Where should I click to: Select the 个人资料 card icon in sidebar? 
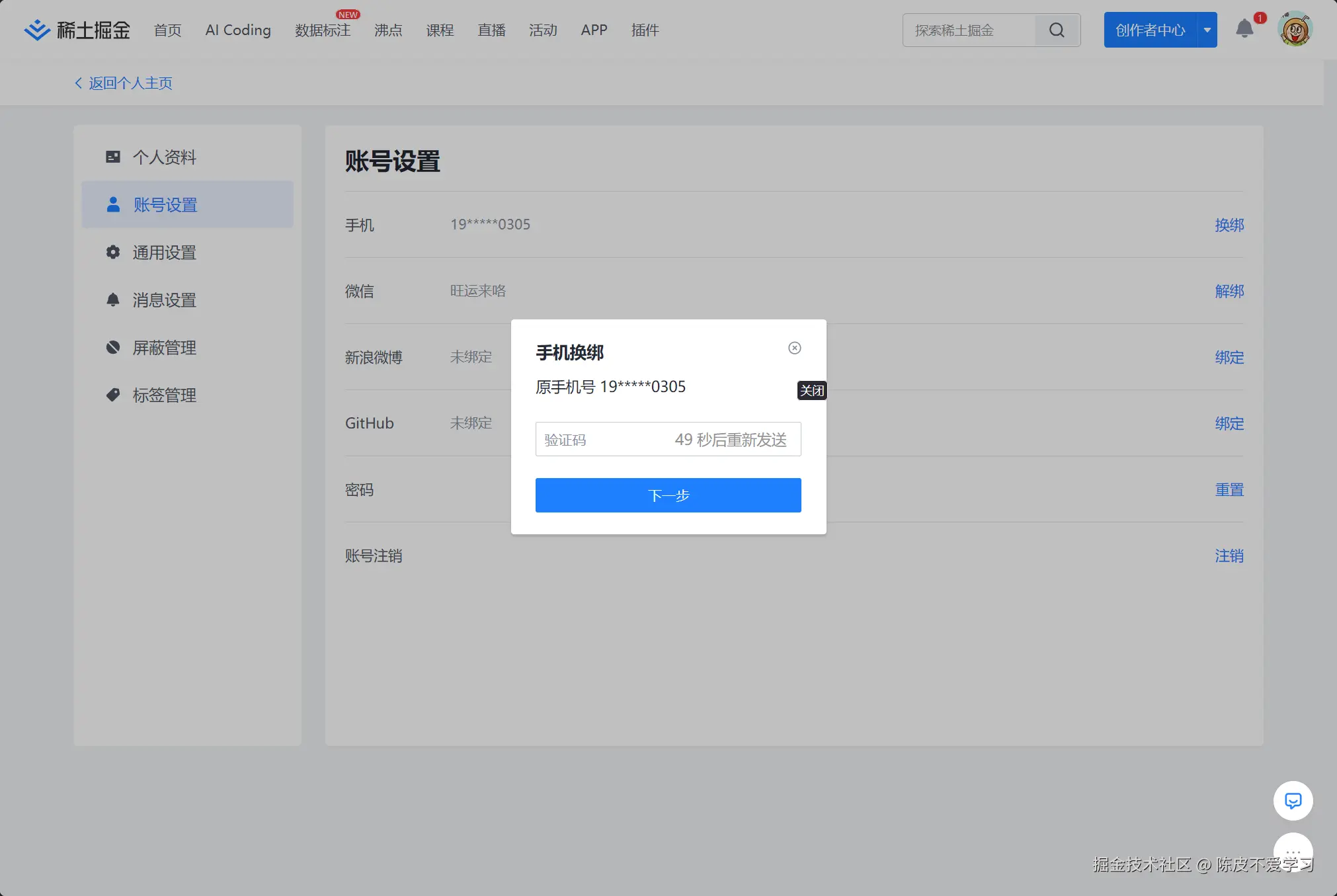[112, 157]
